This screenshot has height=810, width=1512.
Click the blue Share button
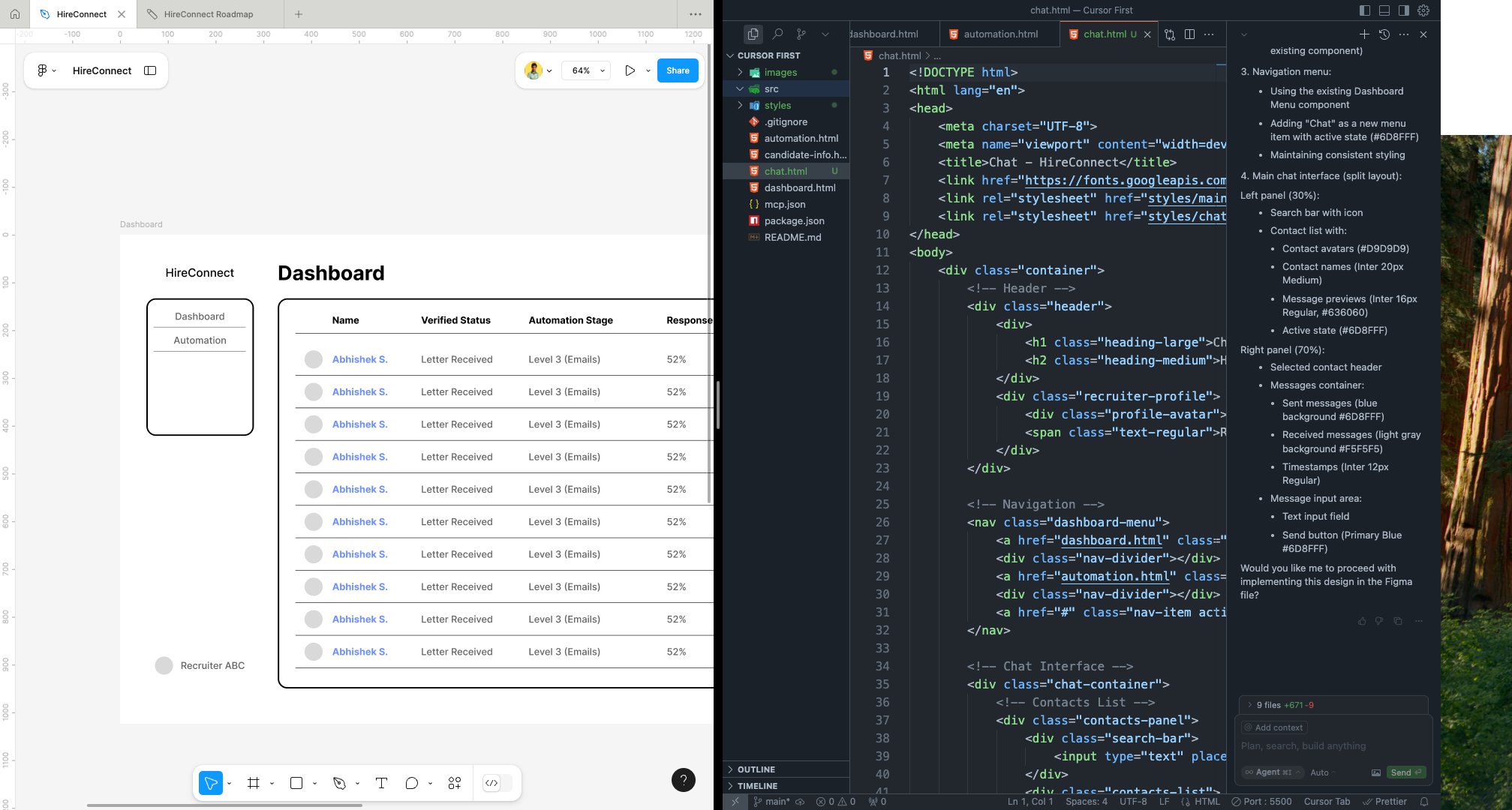(x=678, y=70)
